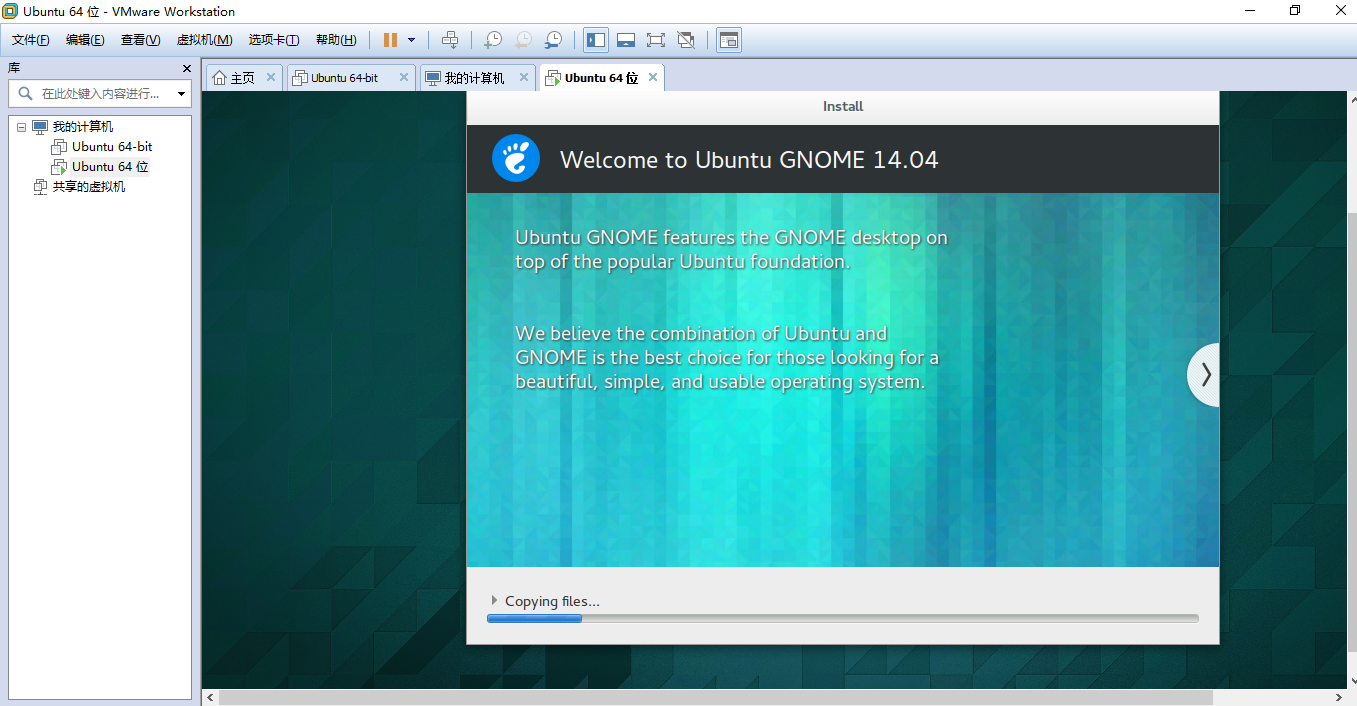The image size is (1357, 706).
Task: Close the 我的计算机 tab
Action: tap(523, 77)
